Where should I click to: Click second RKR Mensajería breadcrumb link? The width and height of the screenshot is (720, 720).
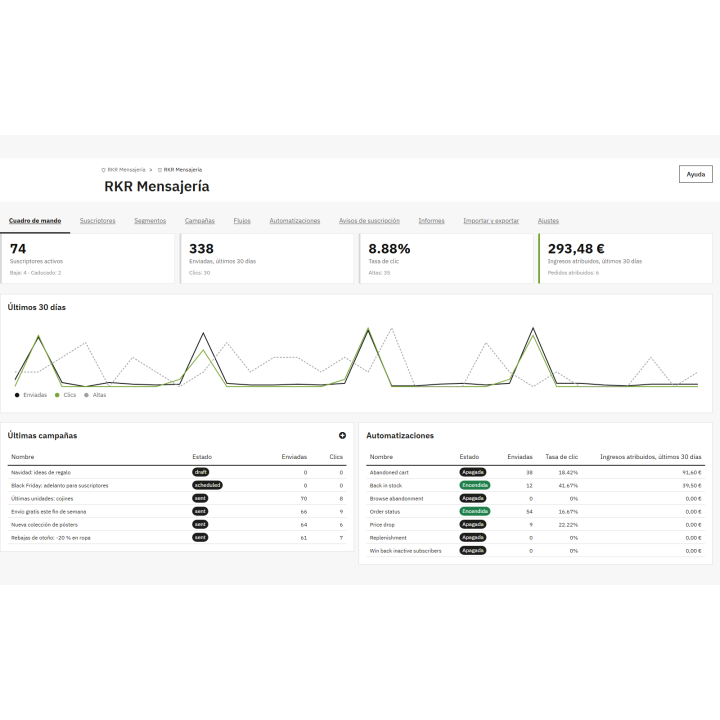tap(183, 170)
